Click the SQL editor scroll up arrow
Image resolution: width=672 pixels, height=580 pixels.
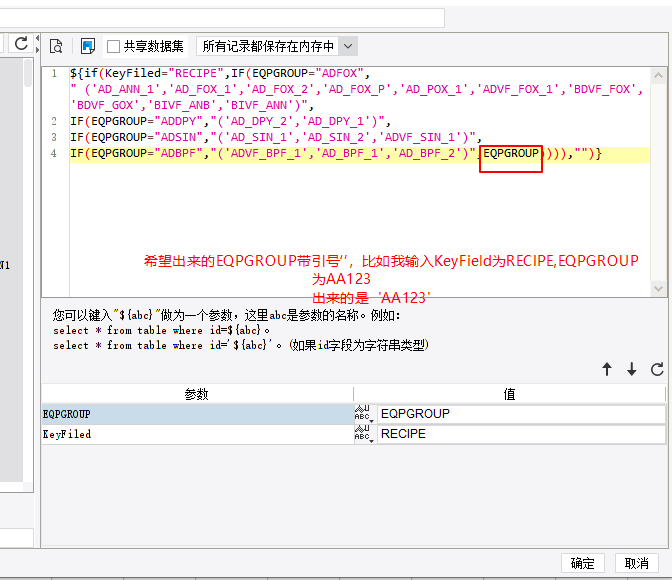[x=659, y=76]
